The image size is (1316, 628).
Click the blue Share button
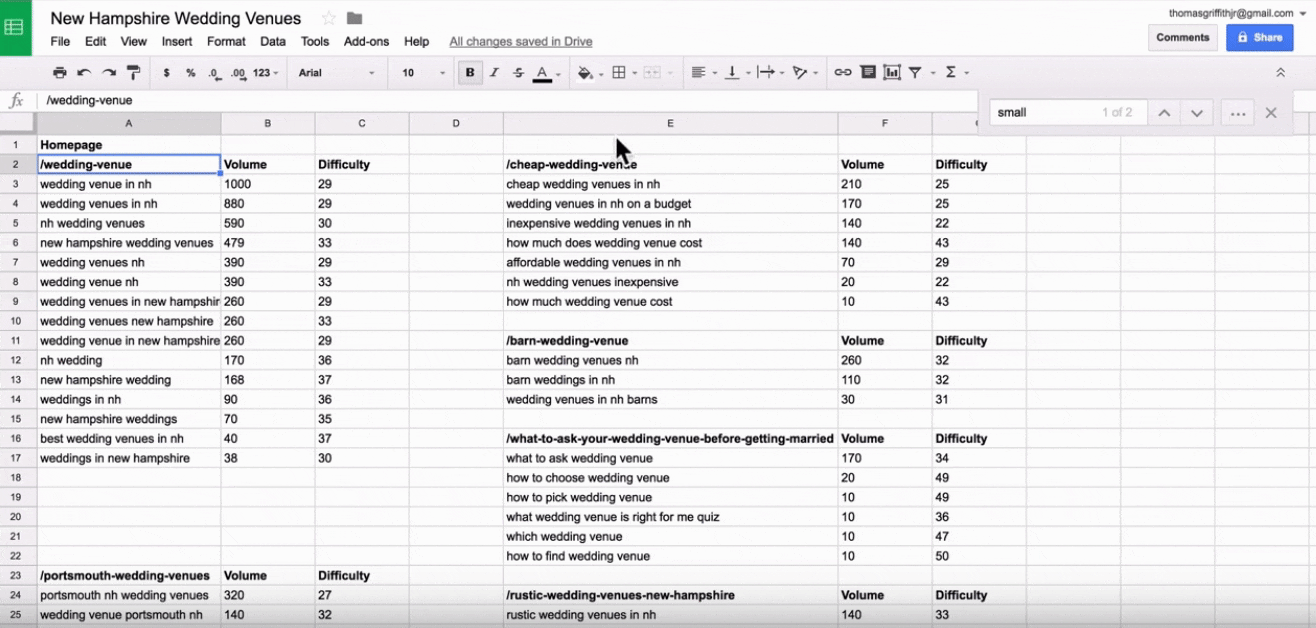pyautogui.click(x=1259, y=37)
